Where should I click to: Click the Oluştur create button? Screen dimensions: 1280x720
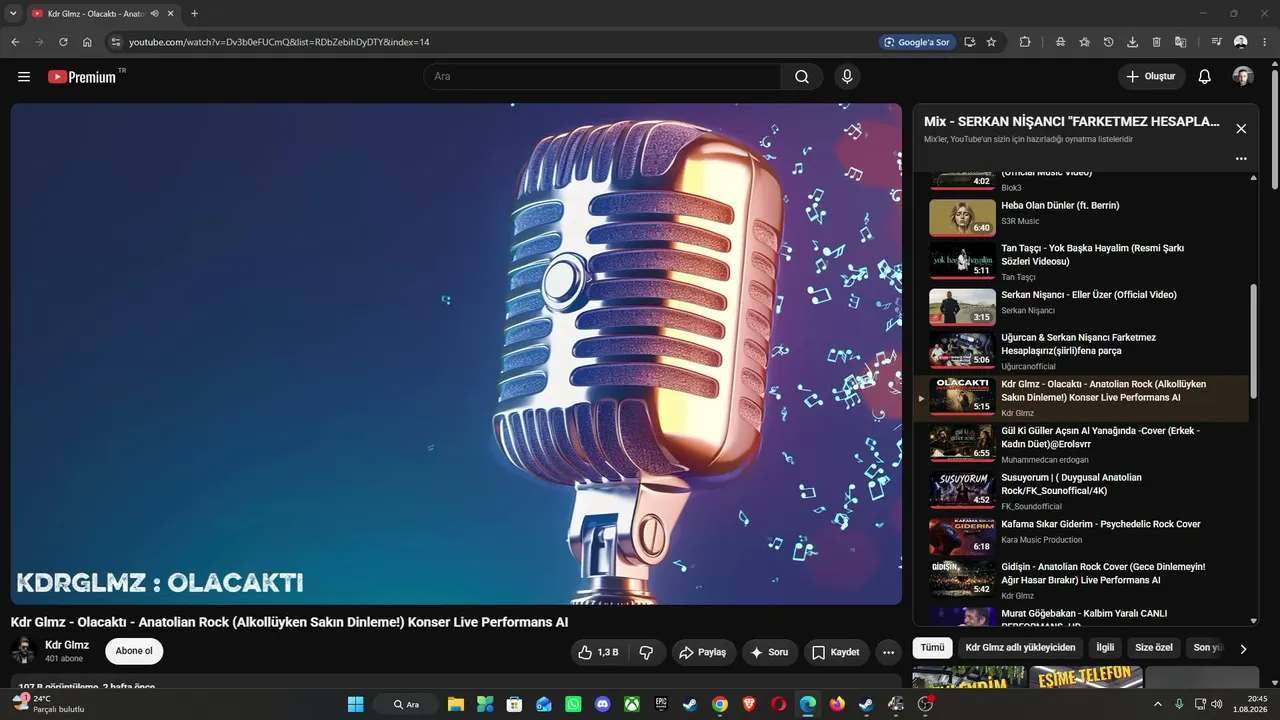point(1151,77)
